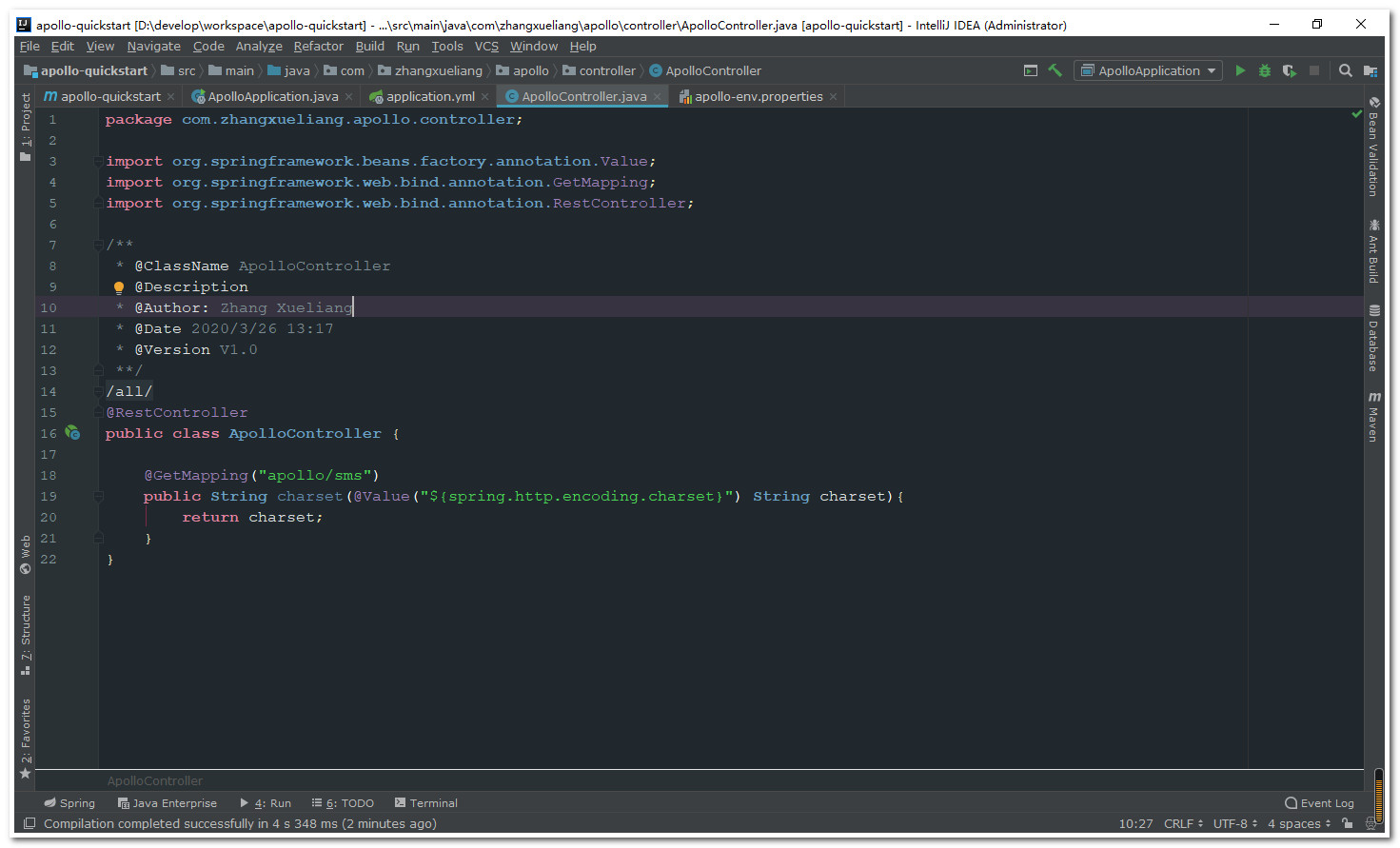
Task: Change indentation 4 spaces setting
Action: point(1299,823)
